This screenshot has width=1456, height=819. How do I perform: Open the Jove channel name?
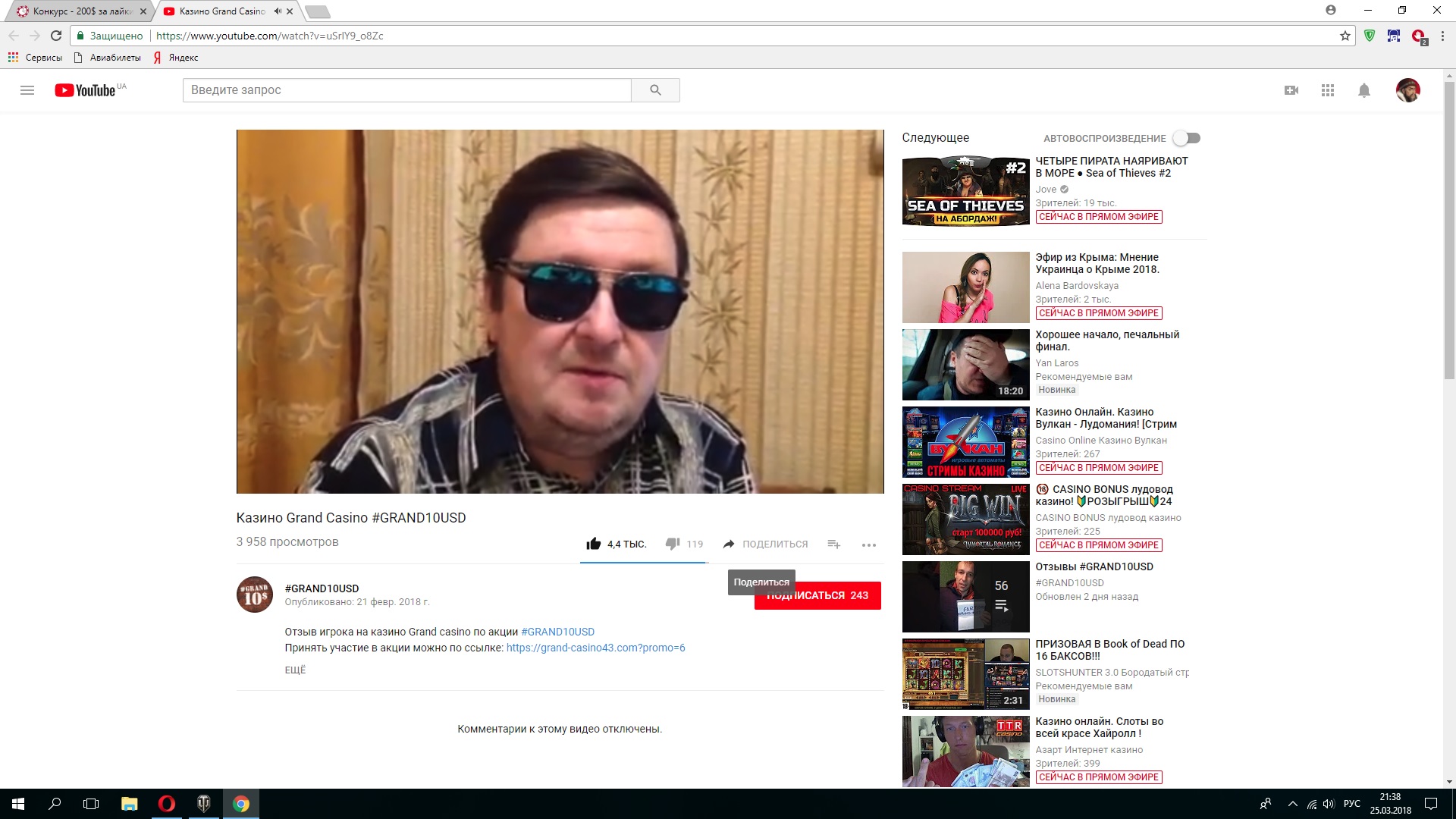[x=1046, y=190]
